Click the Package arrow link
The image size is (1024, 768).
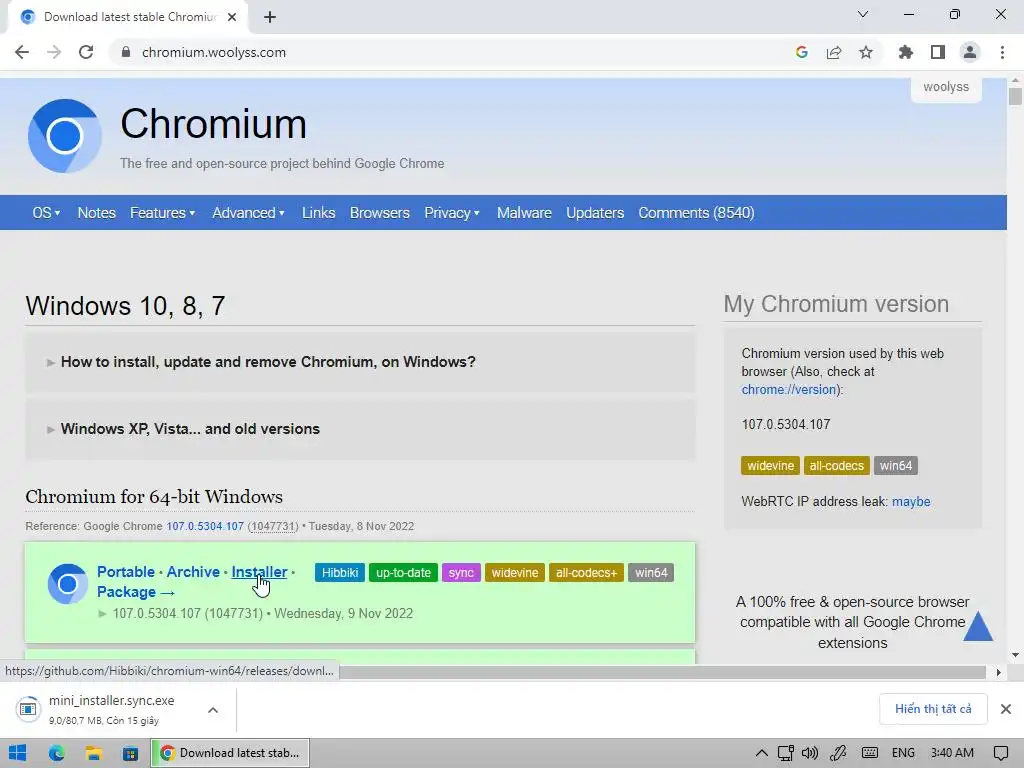136,592
